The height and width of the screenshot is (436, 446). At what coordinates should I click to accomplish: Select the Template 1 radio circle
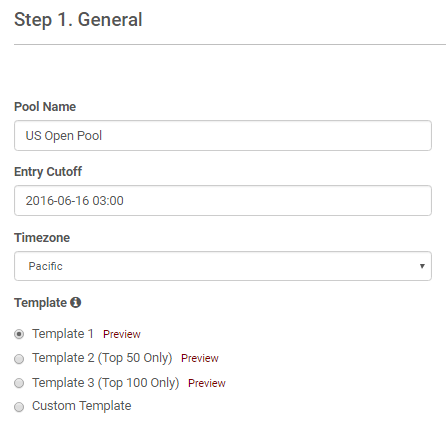[x=19, y=334]
